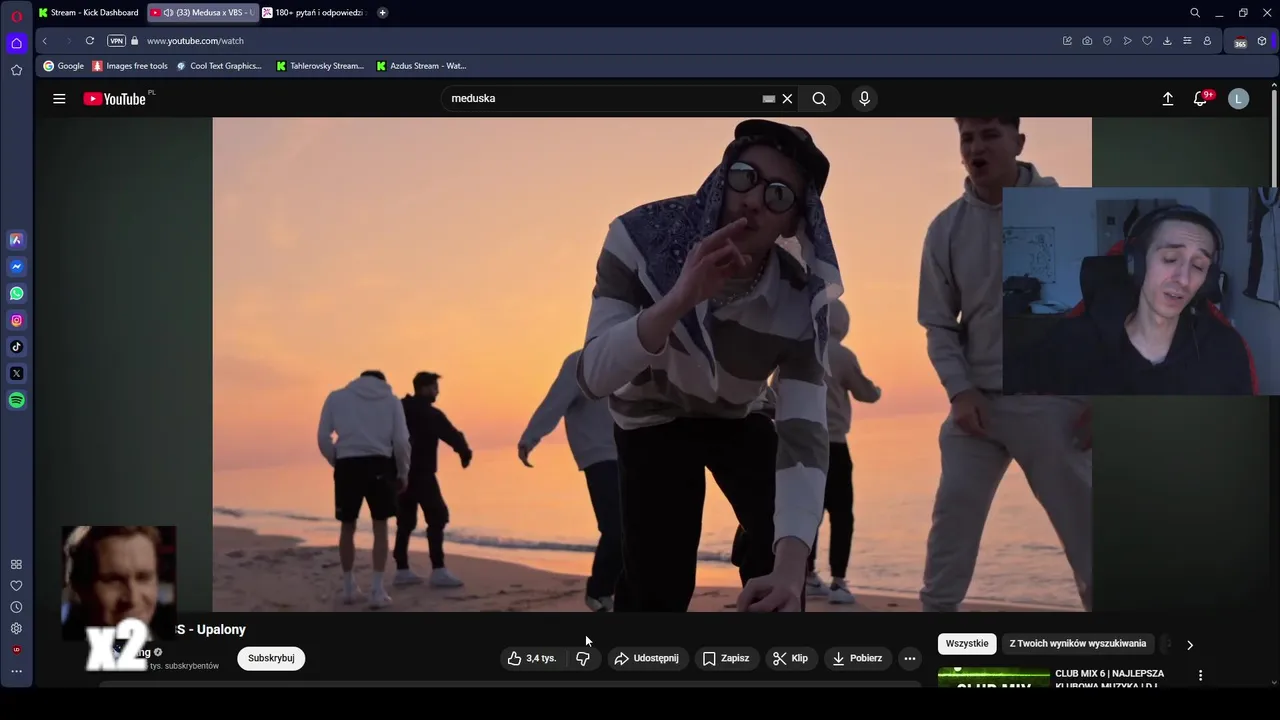
Task: Start voice search with the microphone icon
Action: pos(864,98)
